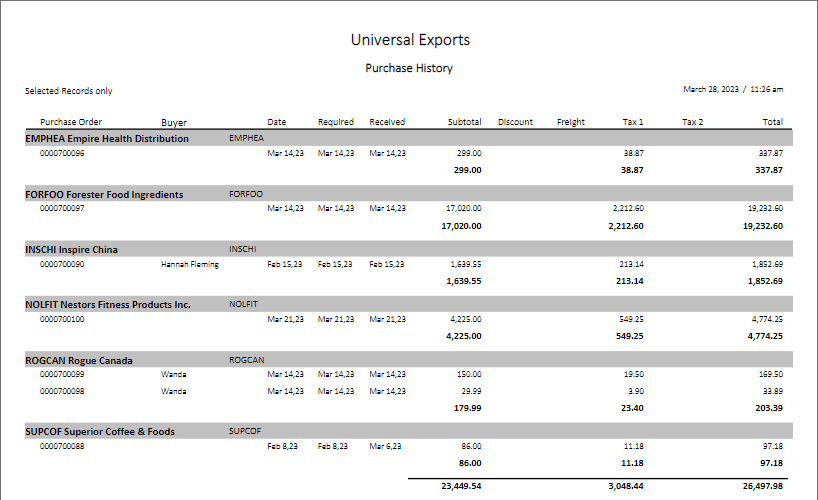Click the FORFOO Forester Food Ingredients group
818x500 pixels.
click(x=104, y=194)
